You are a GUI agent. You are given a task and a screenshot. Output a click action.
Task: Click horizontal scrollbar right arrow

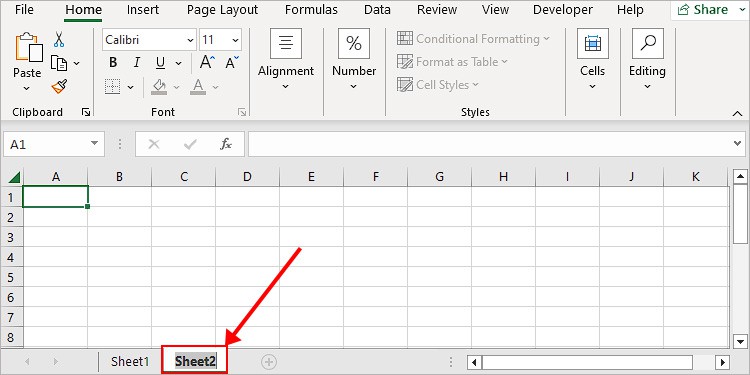(x=723, y=363)
